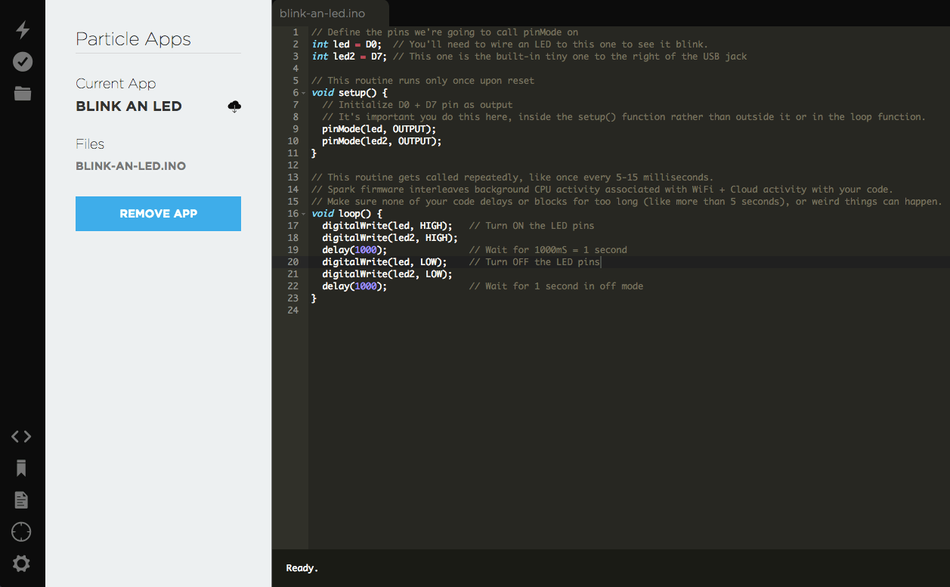Click 'pinMode(led2, OUTPUT);' on line 10

tap(382, 141)
